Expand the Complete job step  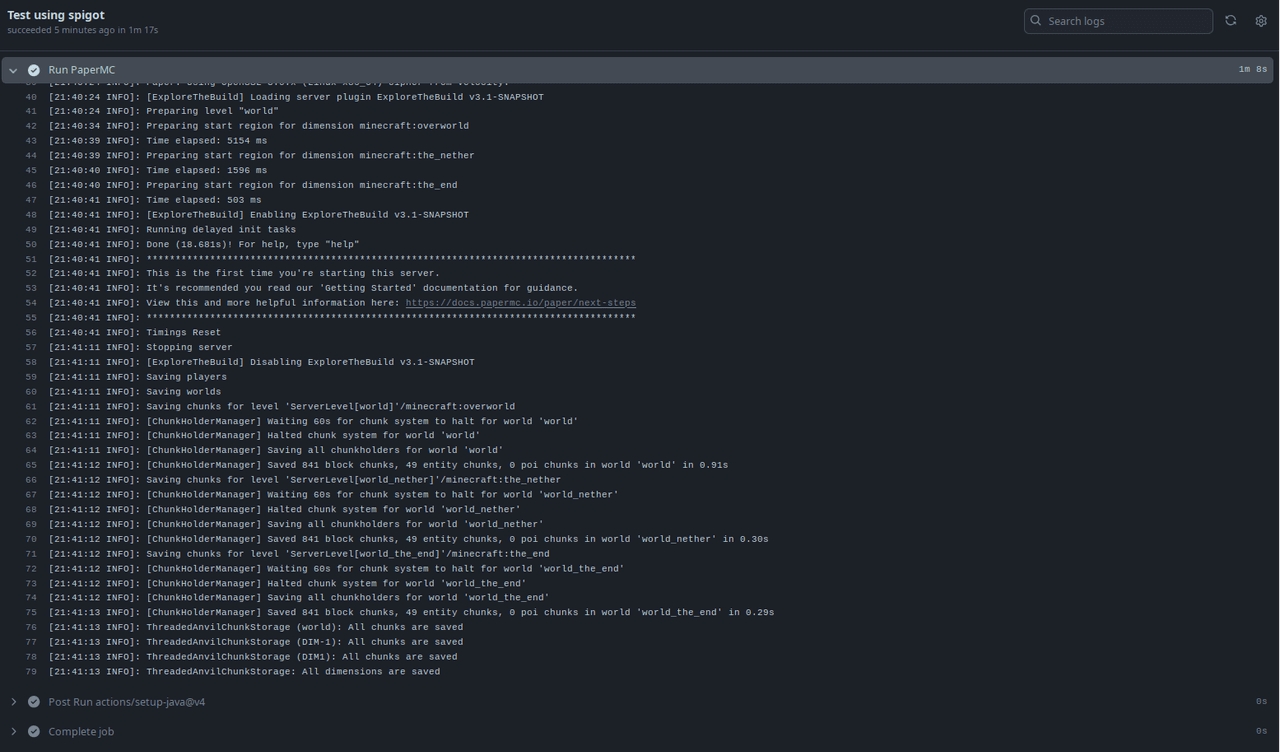(13, 732)
